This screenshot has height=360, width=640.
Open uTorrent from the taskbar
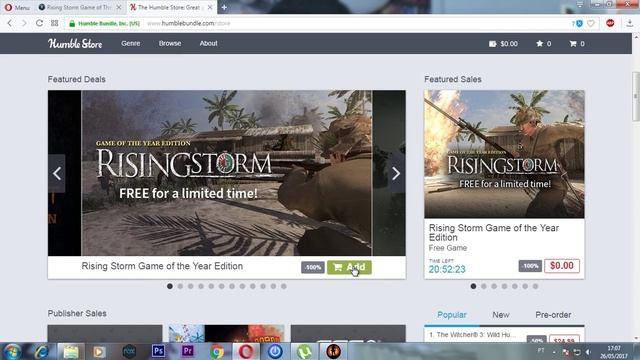click(304, 351)
